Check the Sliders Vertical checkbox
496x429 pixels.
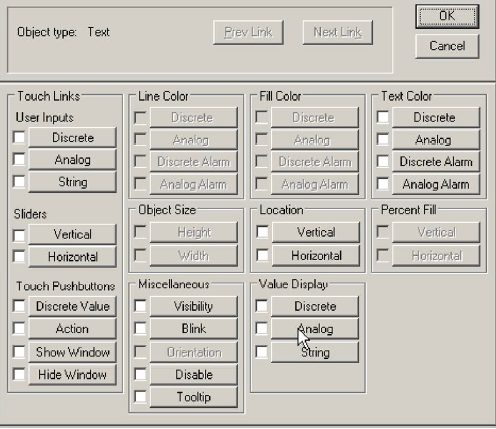pos(19,235)
